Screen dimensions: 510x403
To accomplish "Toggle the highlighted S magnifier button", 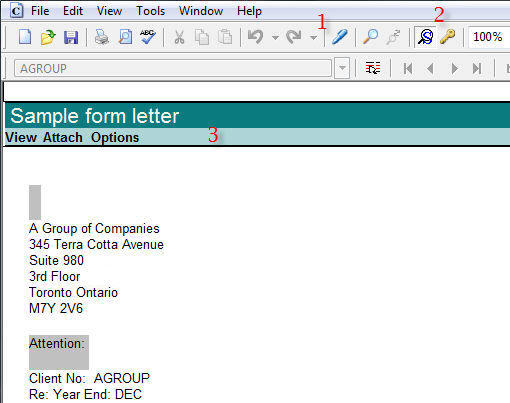I will (425, 37).
